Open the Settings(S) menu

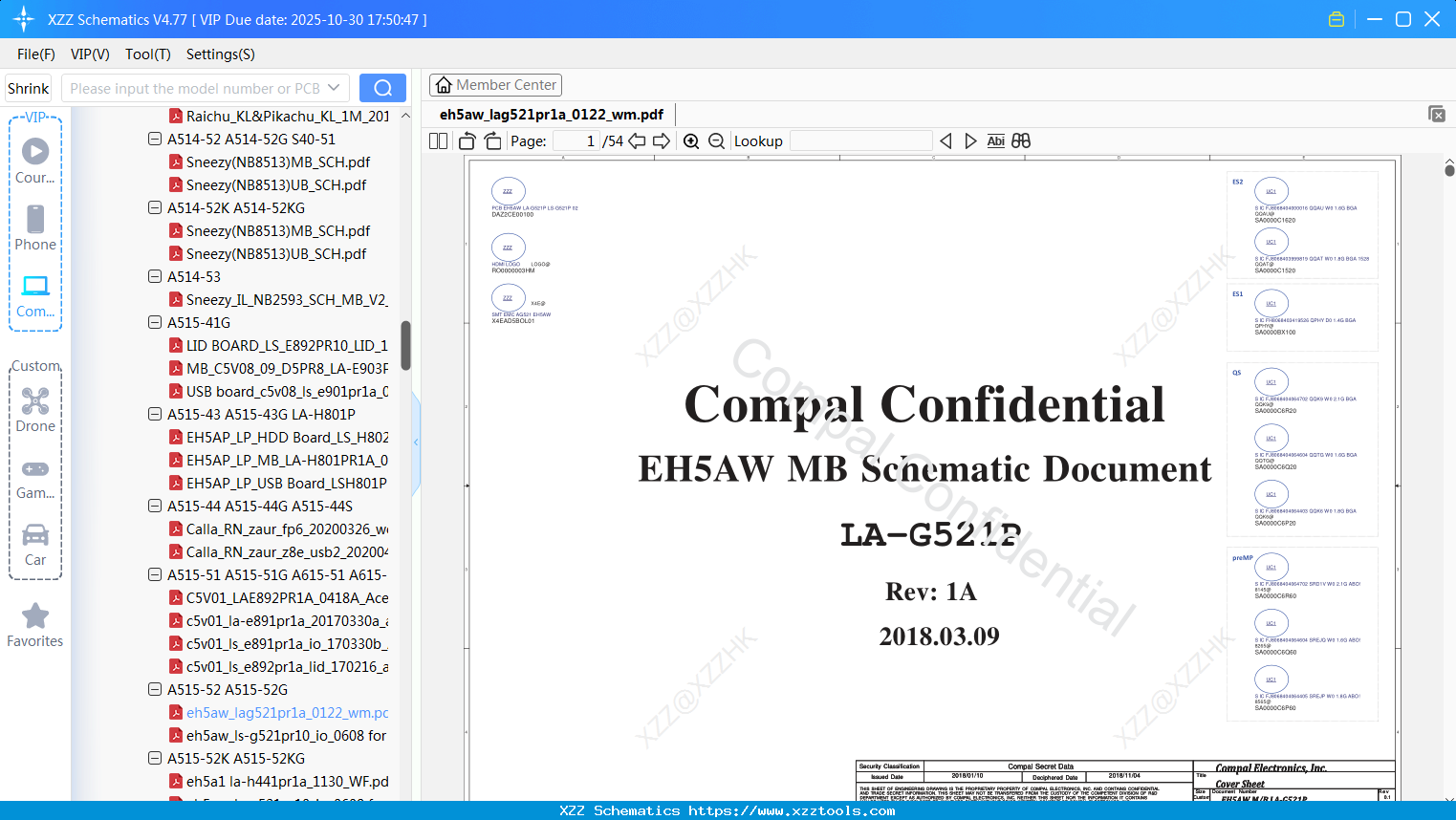pyautogui.click(x=221, y=54)
